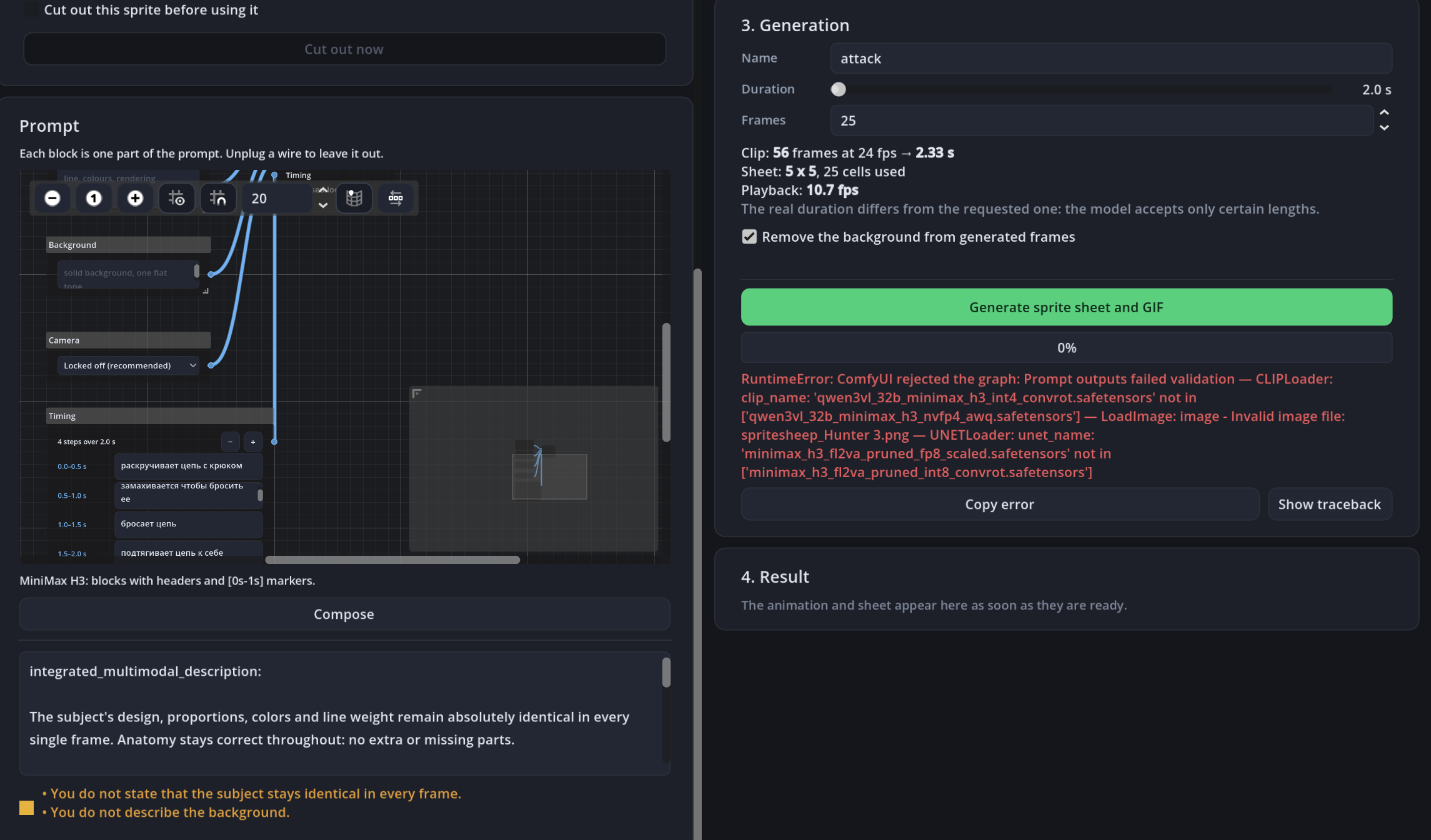Image resolution: width=1431 pixels, height=840 pixels.
Task: Decrease the grid size value of 20
Action: click(x=323, y=205)
